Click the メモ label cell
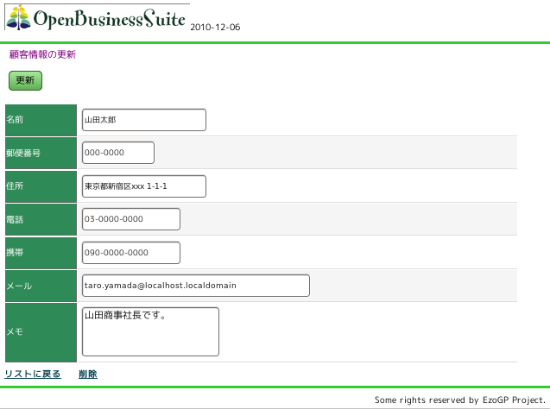Viewport: 550px width, 409px height. pos(41,333)
